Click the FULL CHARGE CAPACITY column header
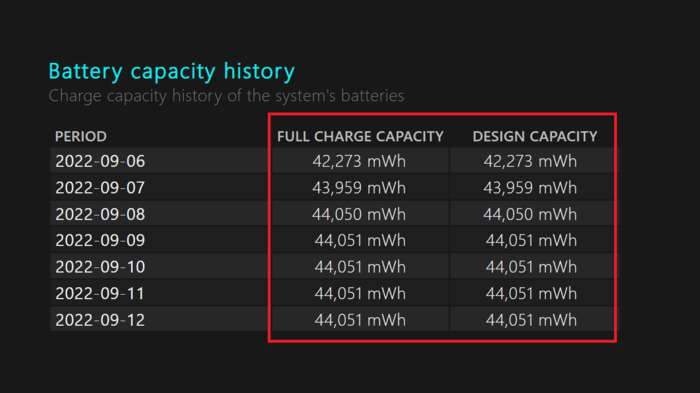This screenshot has height=393, width=700. pos(360,136)
